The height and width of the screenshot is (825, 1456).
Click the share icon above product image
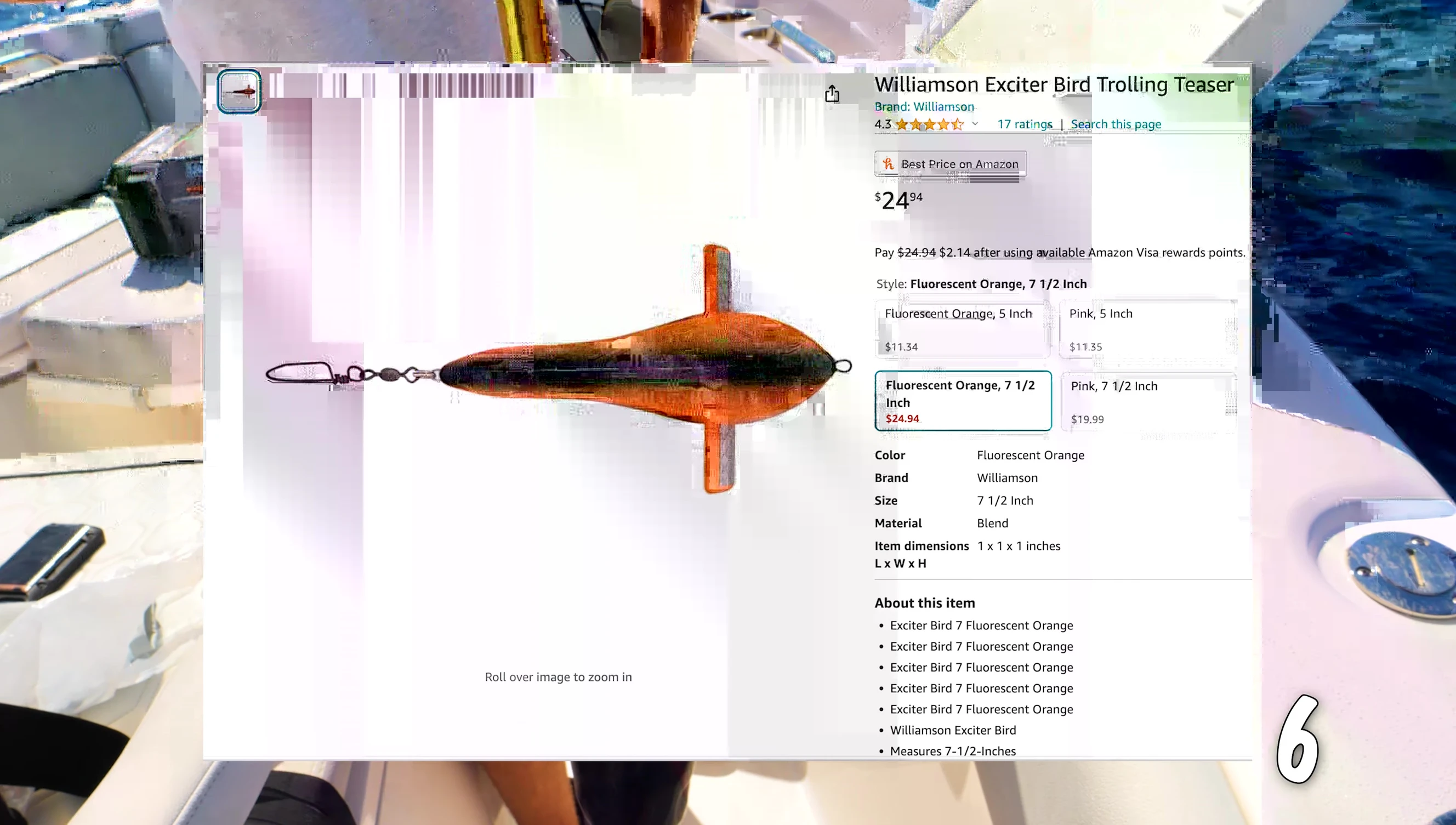pos(832,94)
